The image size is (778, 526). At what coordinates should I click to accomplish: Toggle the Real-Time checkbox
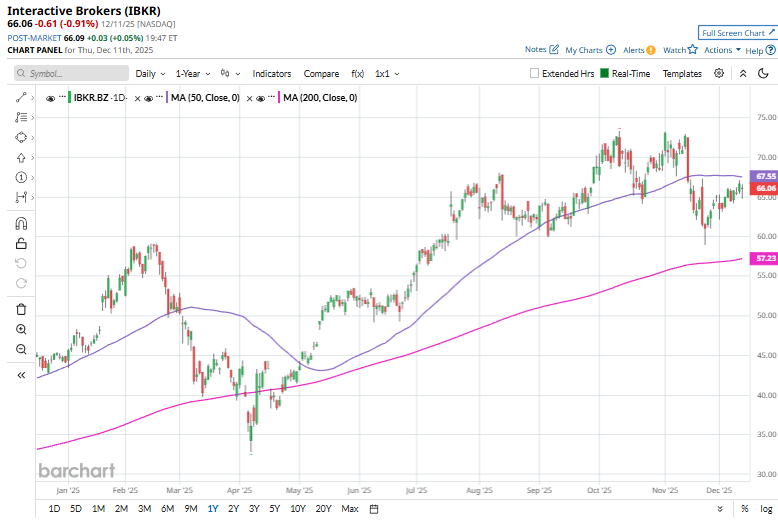pos(604,73)
